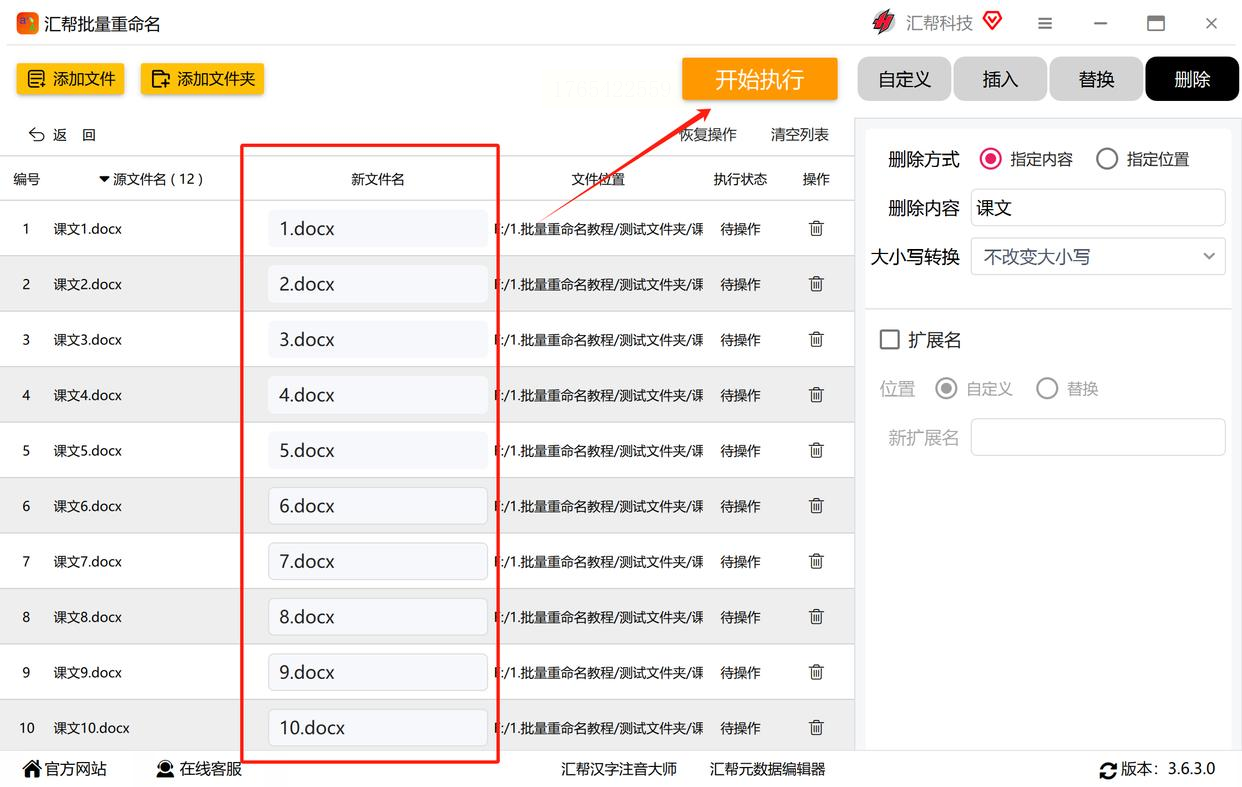Click trash icon for 课文5.docx row
The height and width of the screenshot is (787, 1242).
pos(816,451)
